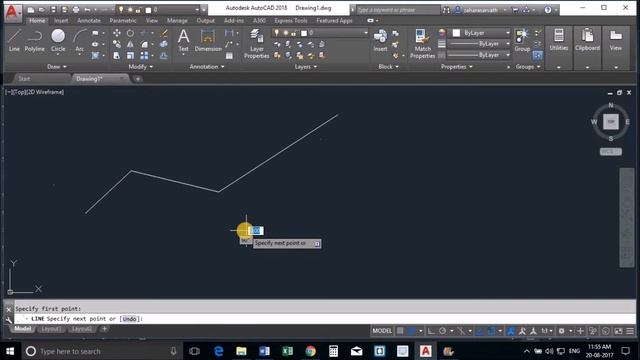Screen dimensions: 640x360
Task: Open the AutoCAD application menu logo
Action: pos(12,13)
